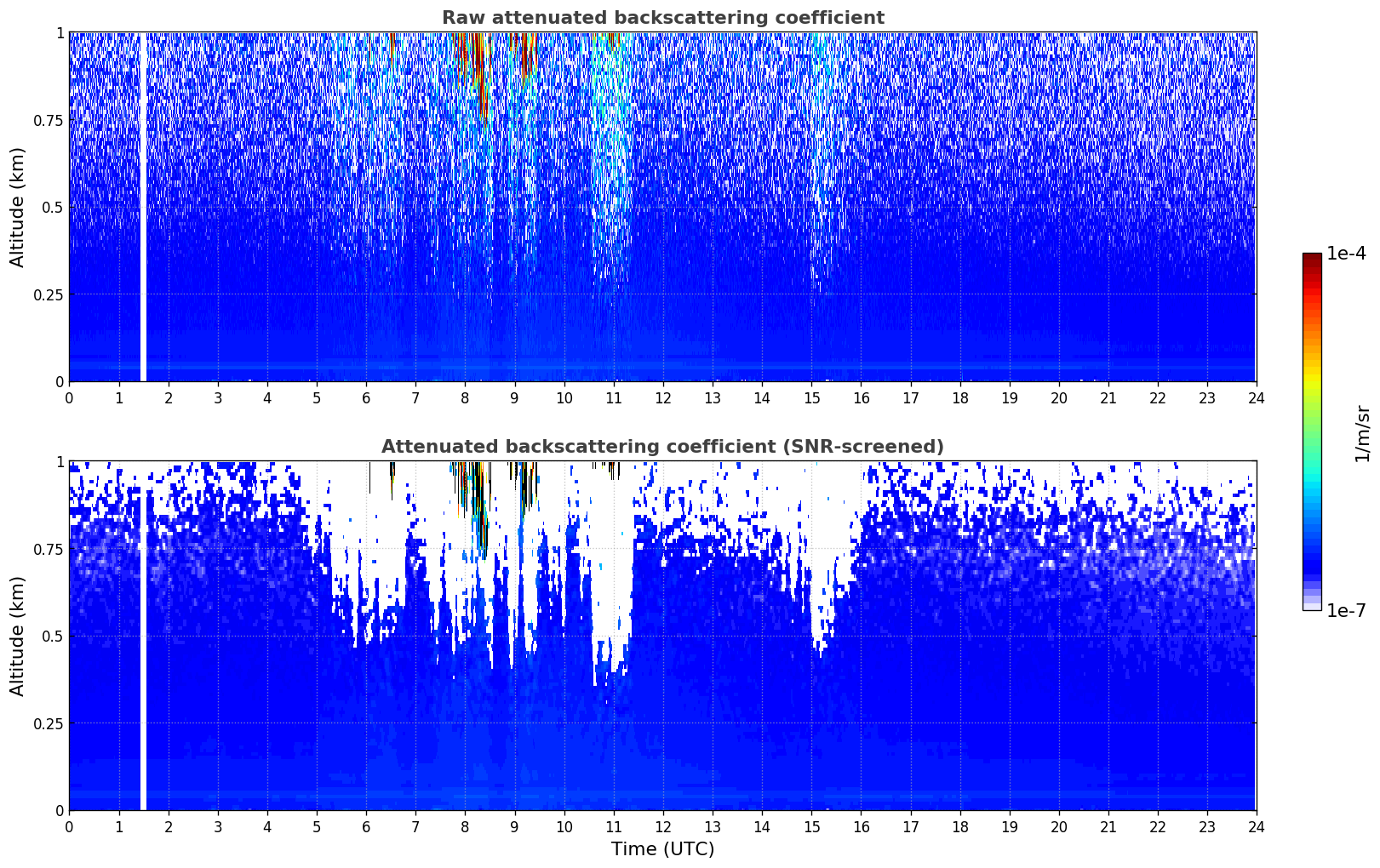Viewport: 1380px width, 868px height.
Task: Click hour 8 tick on bottom plot
Action: pyautogui.click(x=465, y=827)
